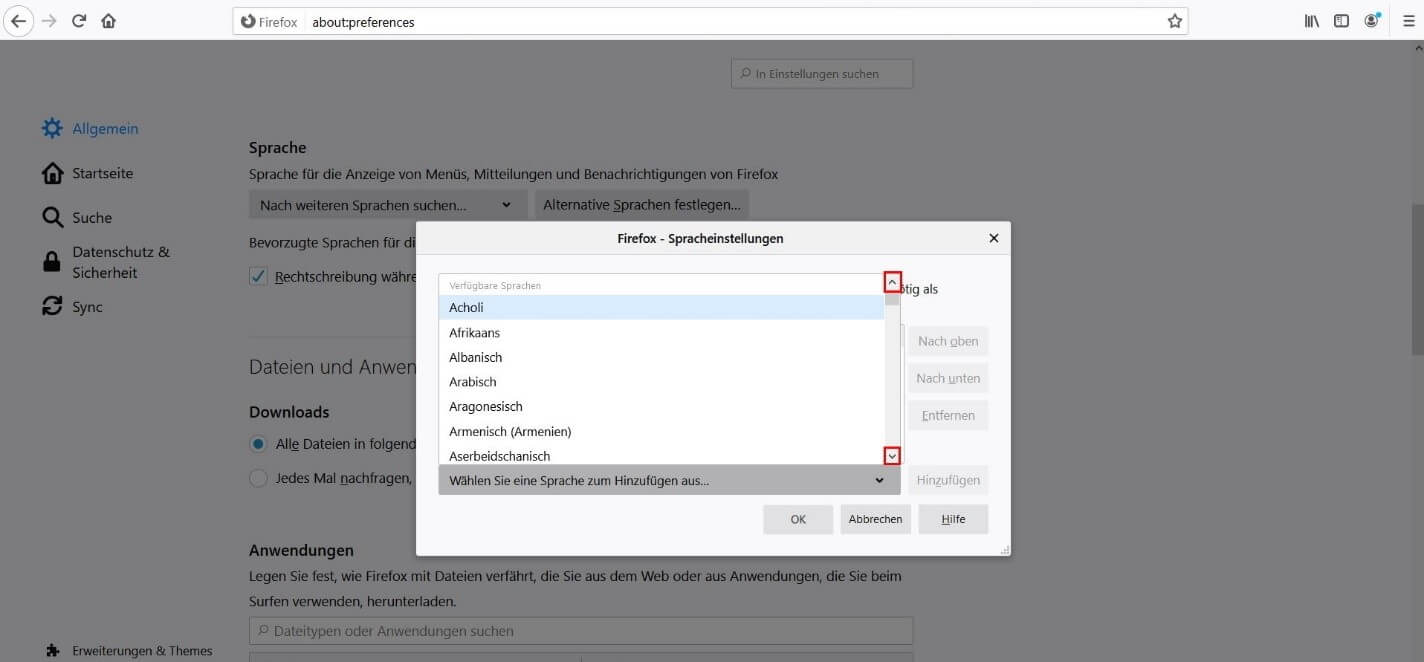The width and height of the screenshot is (1424, 662).
Task: Open Hilfe in the language dialog
Action: pyautogui.click(x=953, y=519)
